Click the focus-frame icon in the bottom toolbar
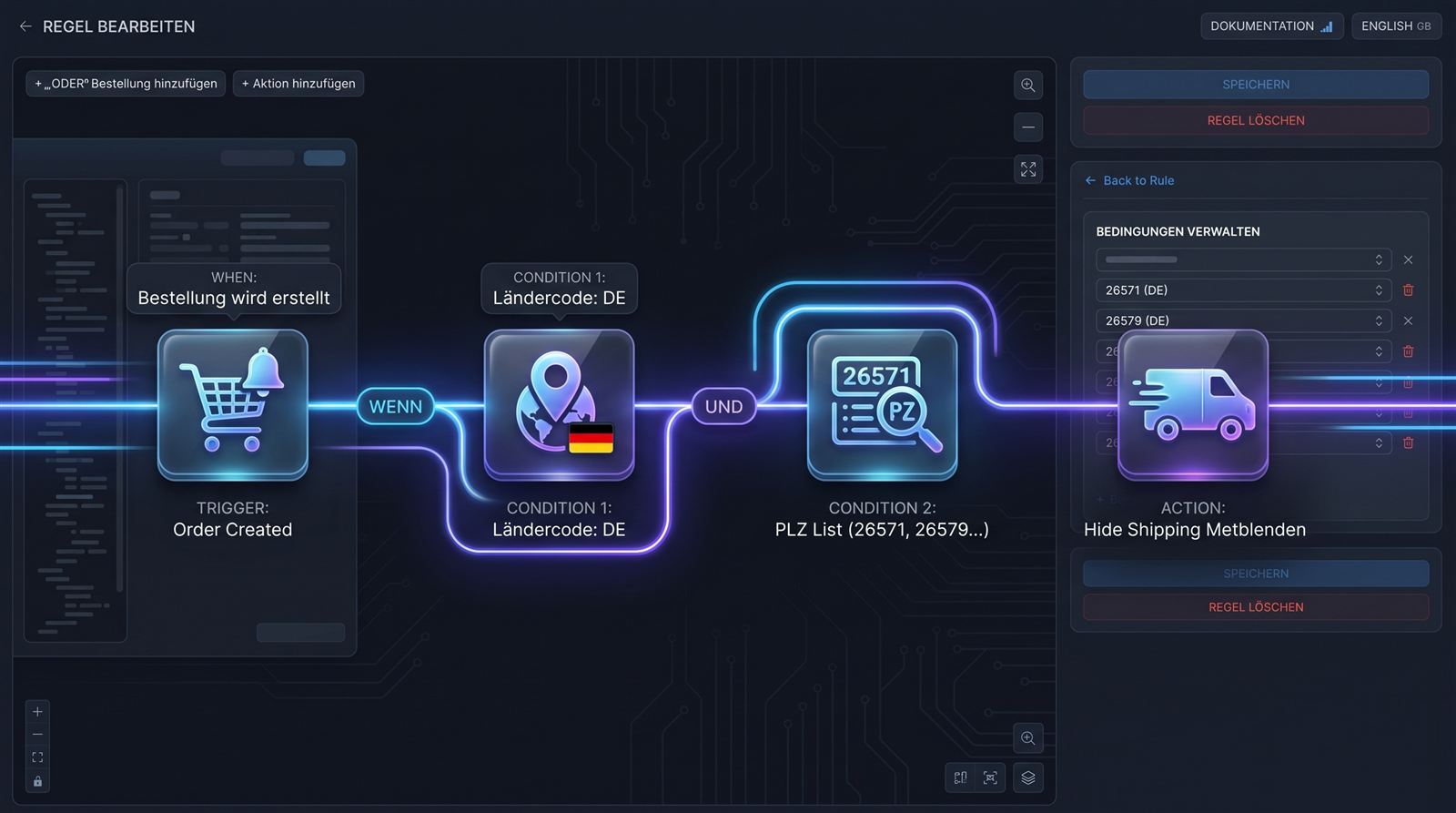 click(990, 777)
